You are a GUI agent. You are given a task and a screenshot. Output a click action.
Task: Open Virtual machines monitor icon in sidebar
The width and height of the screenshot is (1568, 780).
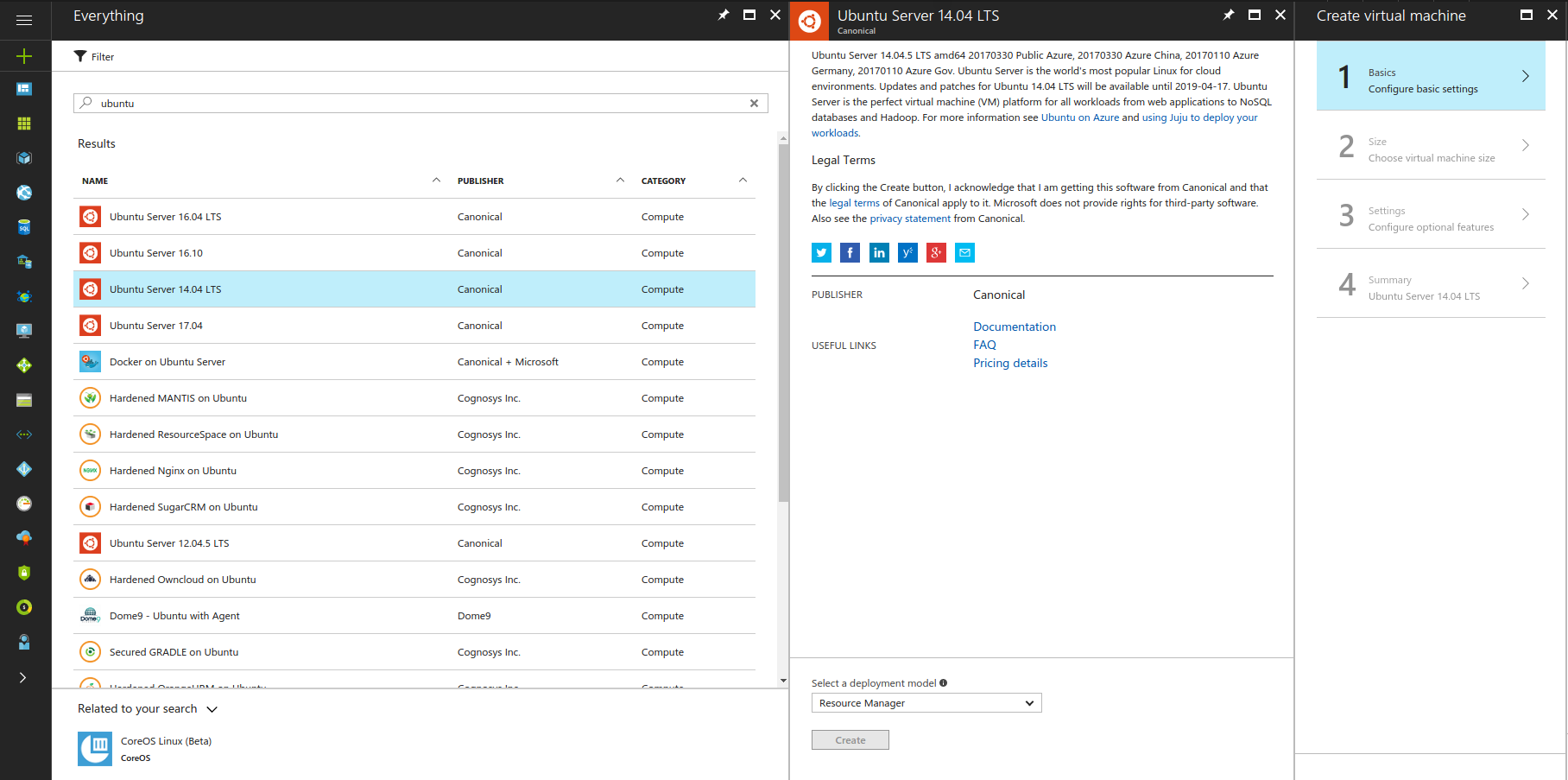tap(24, 331)
